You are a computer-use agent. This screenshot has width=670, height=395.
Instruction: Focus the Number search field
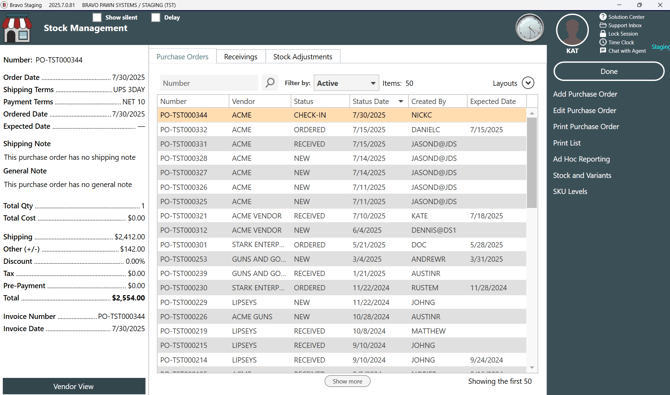tap(209, 83)
